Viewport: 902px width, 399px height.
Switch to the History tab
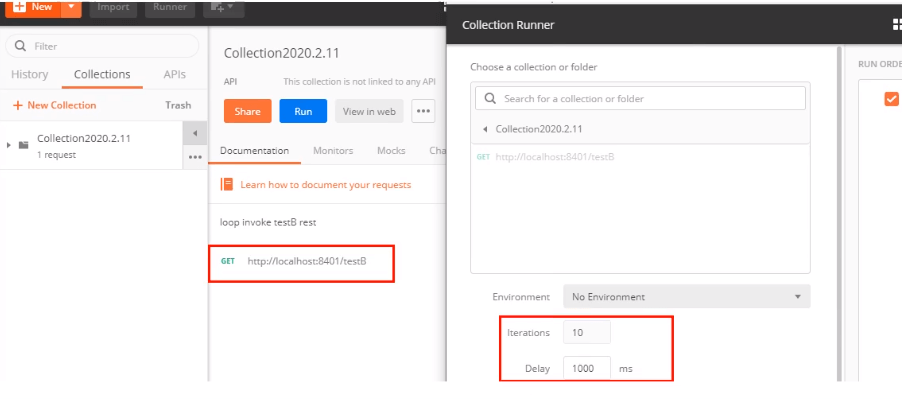(29, 74)
